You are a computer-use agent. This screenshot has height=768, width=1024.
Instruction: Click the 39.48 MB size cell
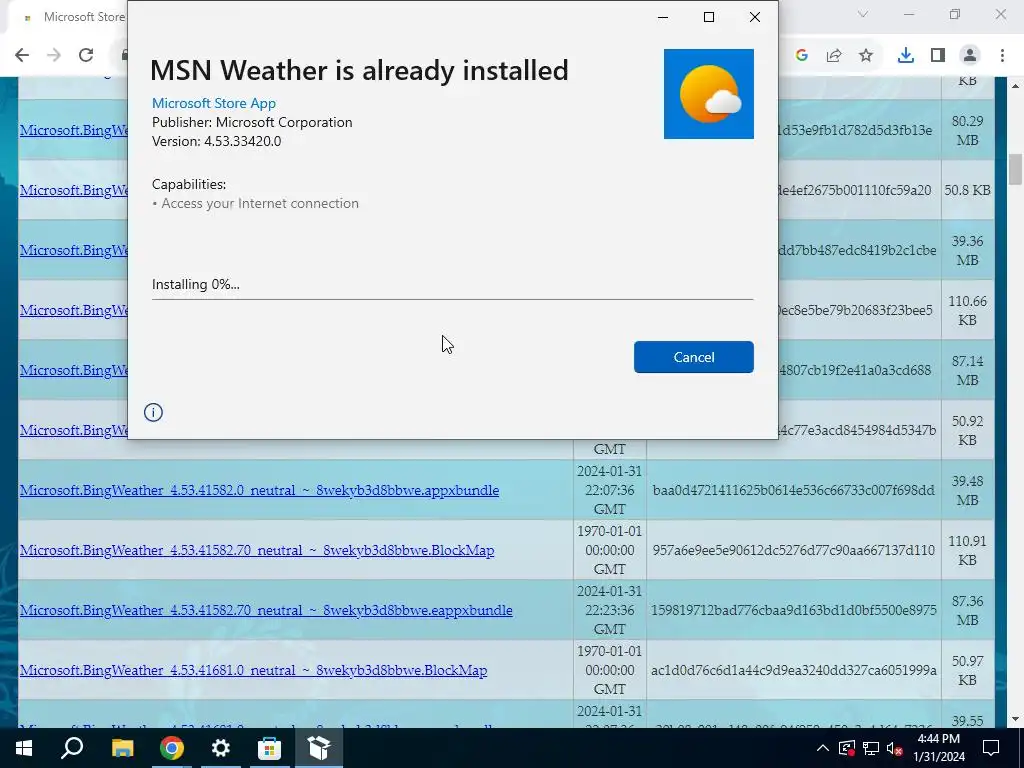(x=967, y=490)
